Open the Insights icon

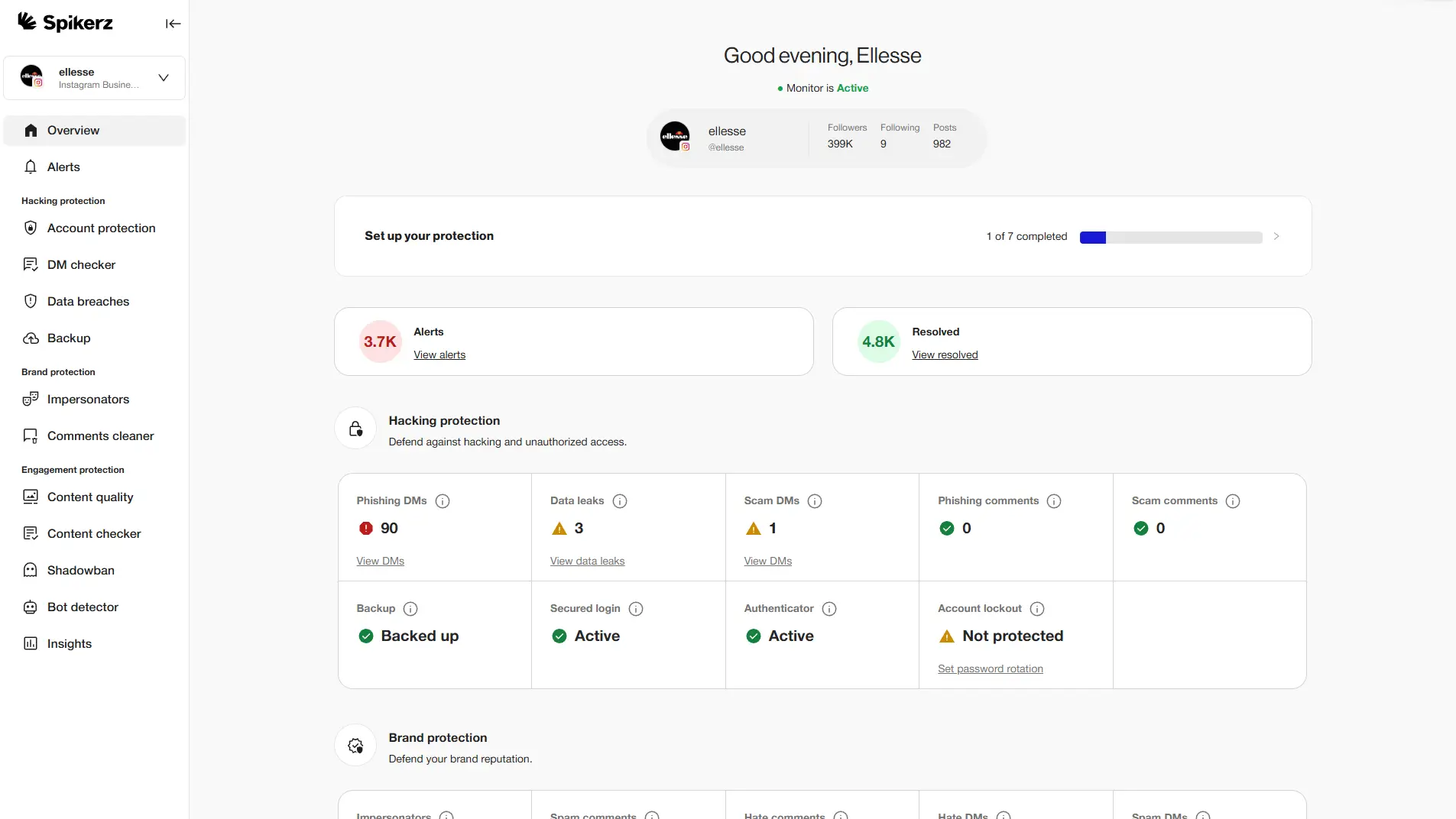[31, 643]
